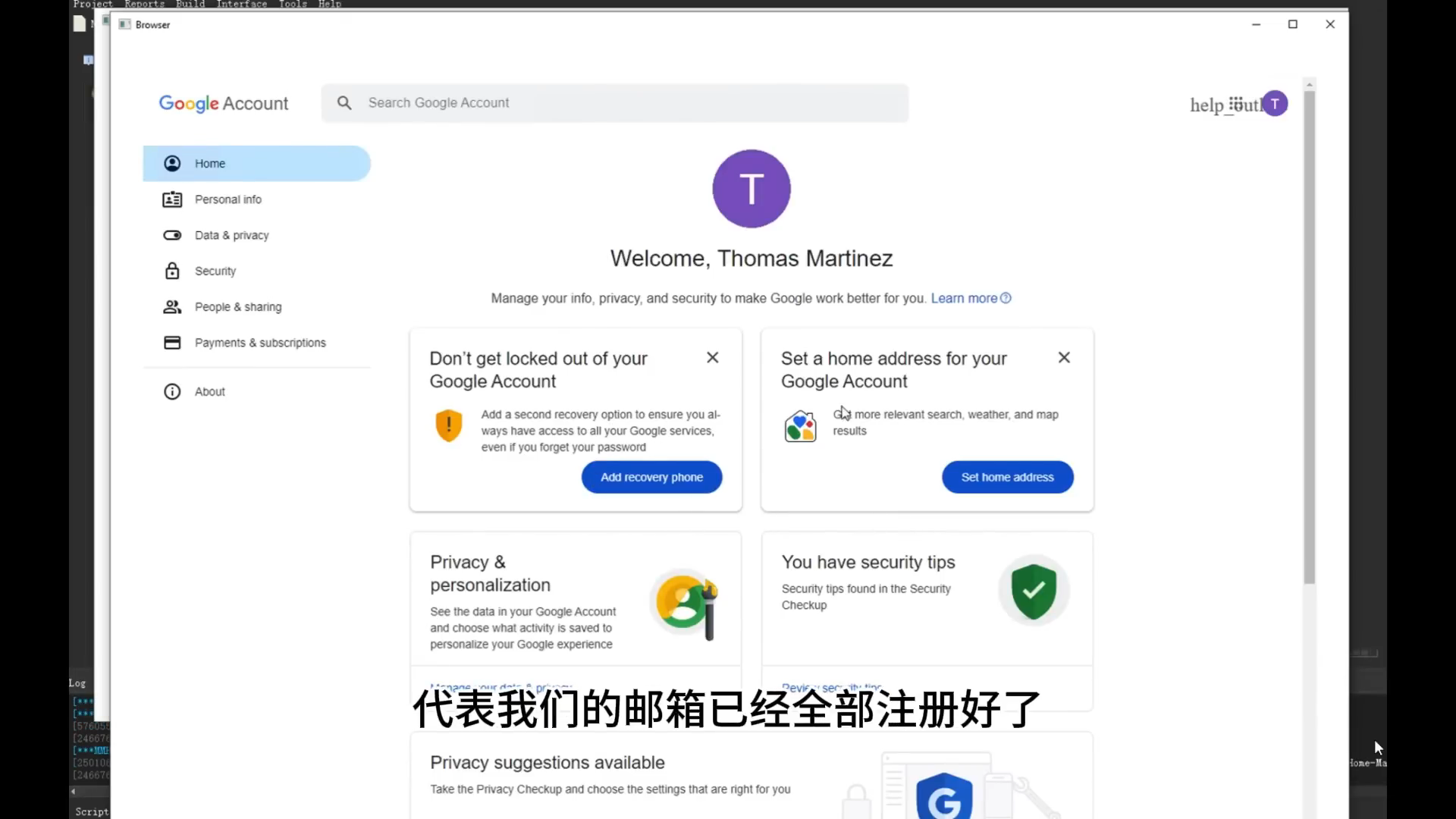
Task: Open the Build menu in background app
Action: pos(190,5)
